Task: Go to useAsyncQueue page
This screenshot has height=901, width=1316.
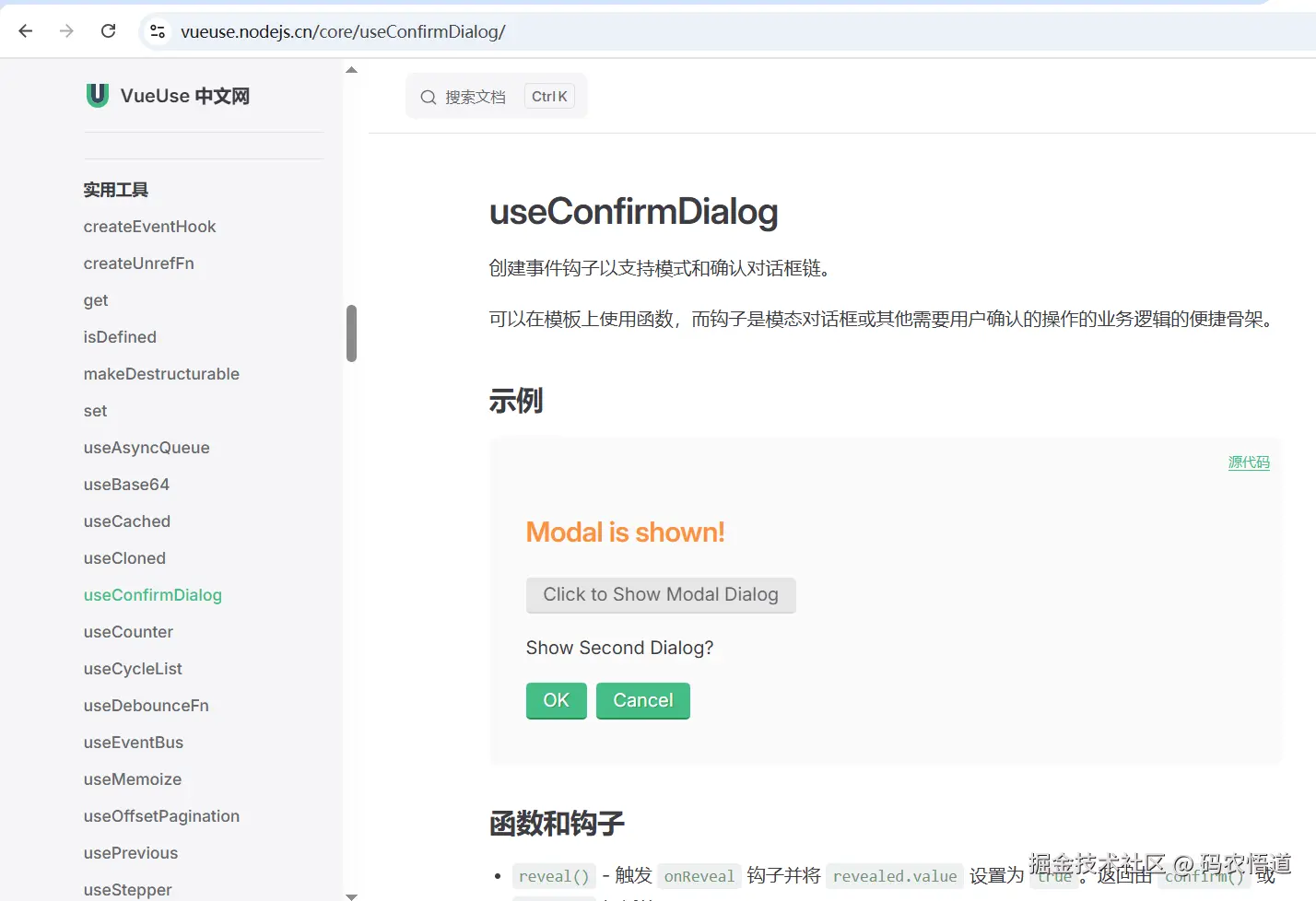Action: 147,448
